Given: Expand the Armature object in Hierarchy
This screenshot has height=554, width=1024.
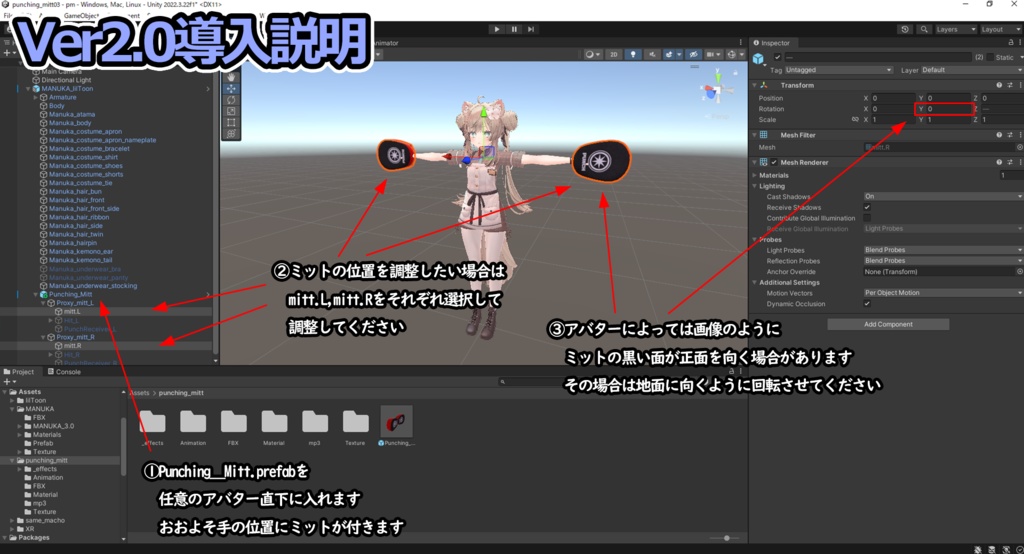Looking at the screenshot, I should pyautogui.click(x=37, y=97).
